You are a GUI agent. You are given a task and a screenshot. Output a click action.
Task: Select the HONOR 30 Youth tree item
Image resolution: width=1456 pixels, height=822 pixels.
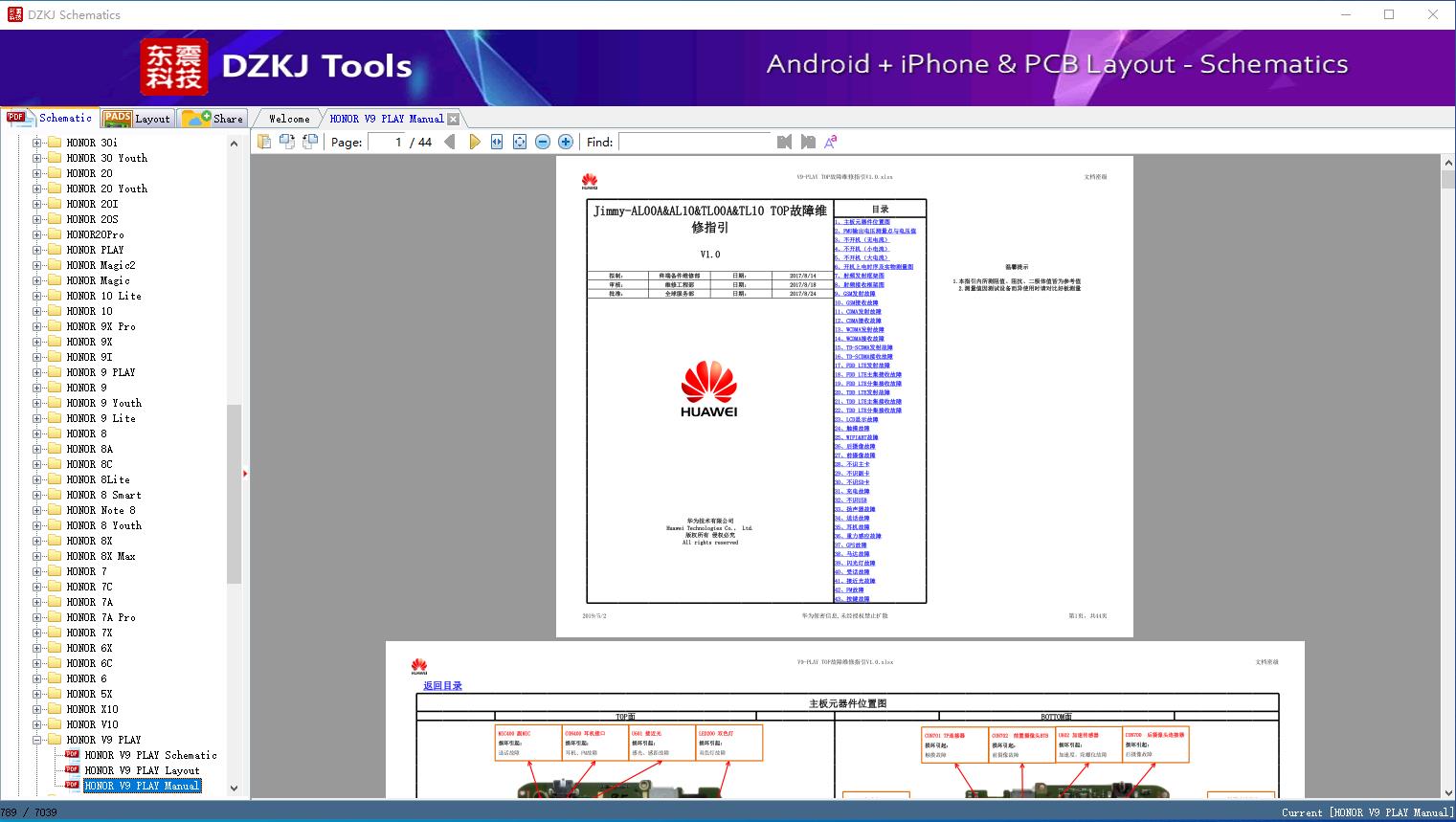pyautogui.click(x=107, y=158)
